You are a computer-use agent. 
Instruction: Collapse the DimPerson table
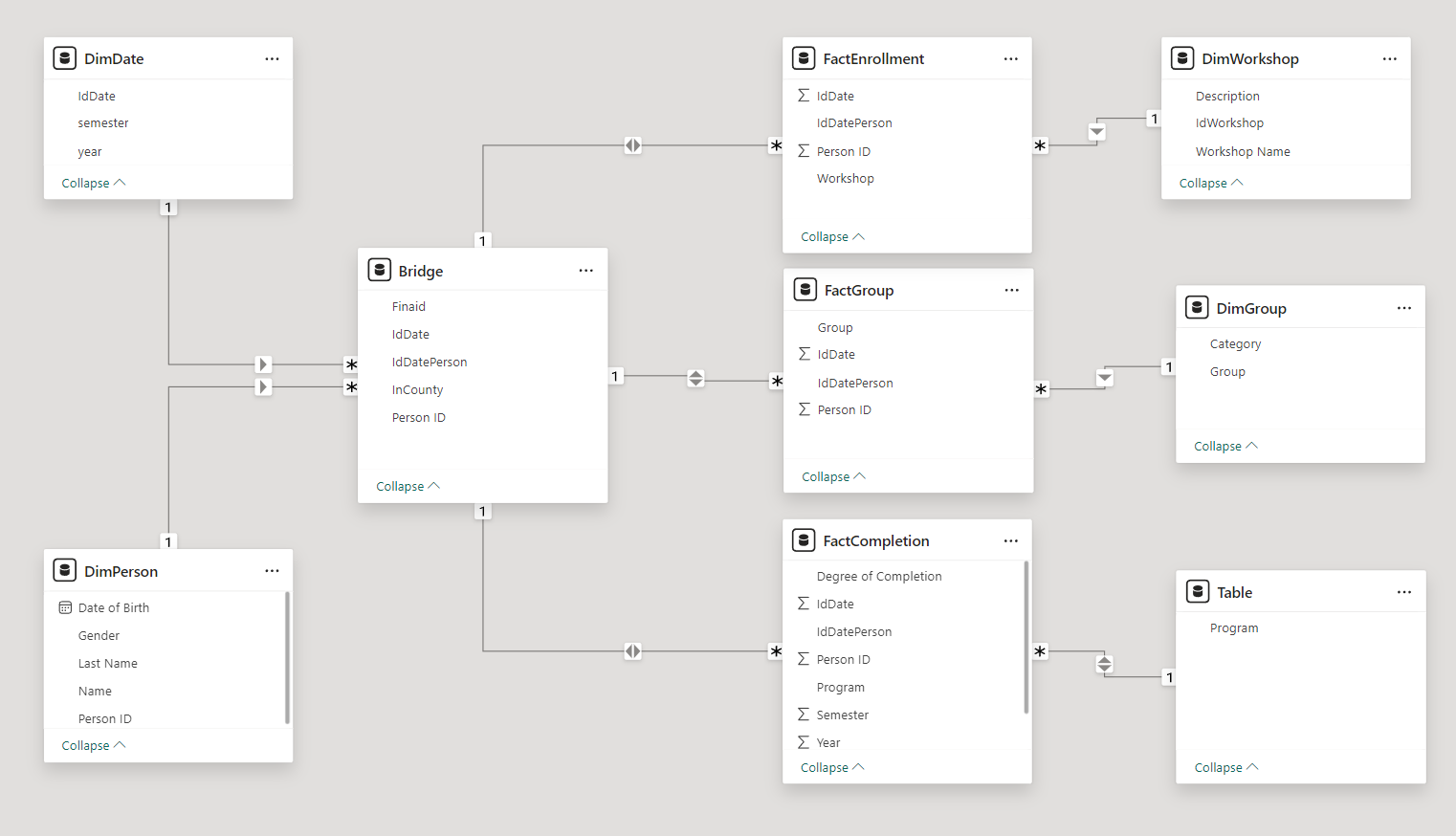click(93, 745)
